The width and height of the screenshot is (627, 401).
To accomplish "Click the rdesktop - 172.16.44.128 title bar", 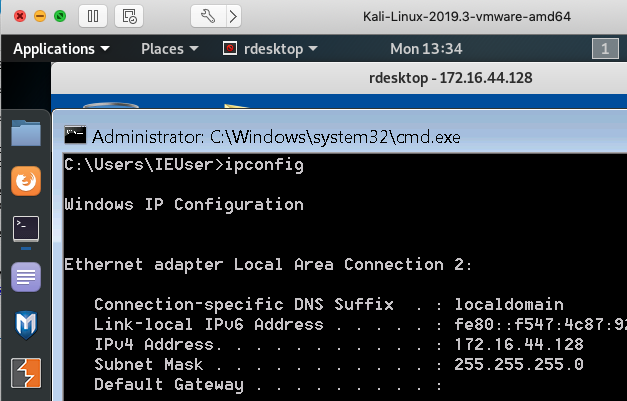I will [x=339, y=78].
